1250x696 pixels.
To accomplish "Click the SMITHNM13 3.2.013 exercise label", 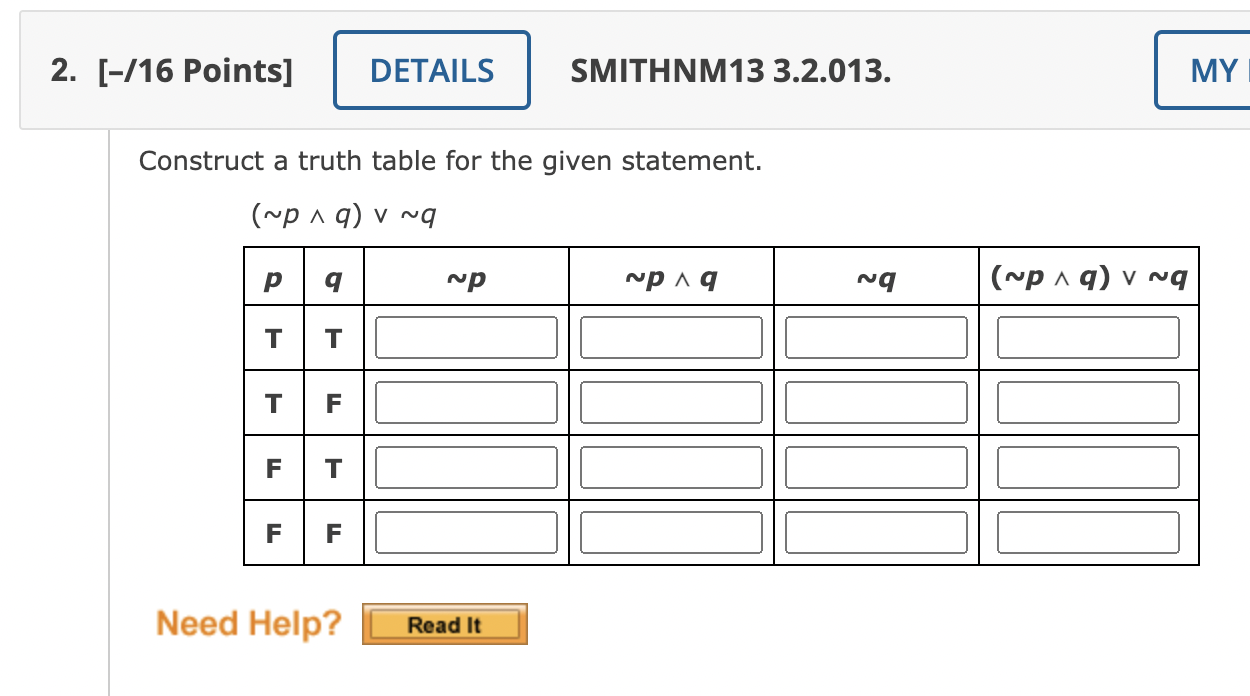I will 729,71.
